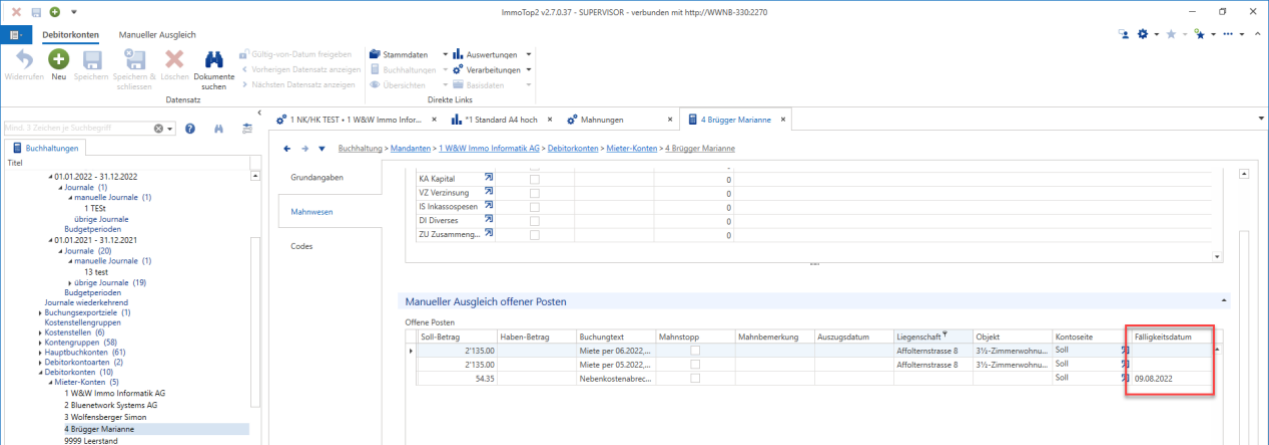
Task: Open the Grundangaben side tab
Action: click(x=316, y=176)
